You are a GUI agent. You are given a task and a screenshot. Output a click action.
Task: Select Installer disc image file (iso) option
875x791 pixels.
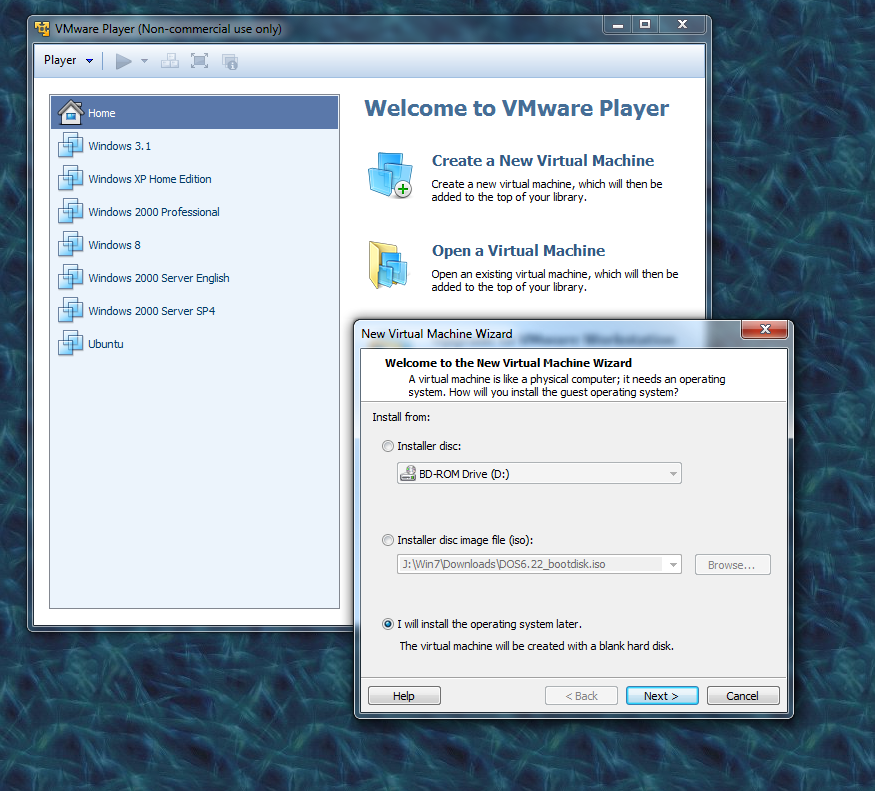pos(388,540)
